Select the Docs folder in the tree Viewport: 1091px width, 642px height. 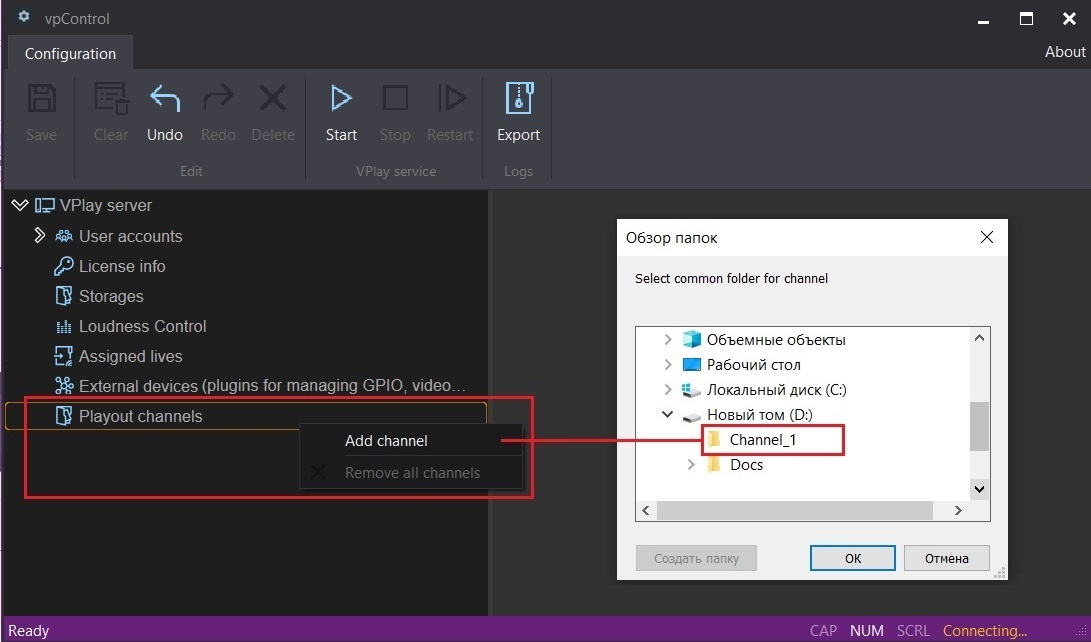[746, 465]
